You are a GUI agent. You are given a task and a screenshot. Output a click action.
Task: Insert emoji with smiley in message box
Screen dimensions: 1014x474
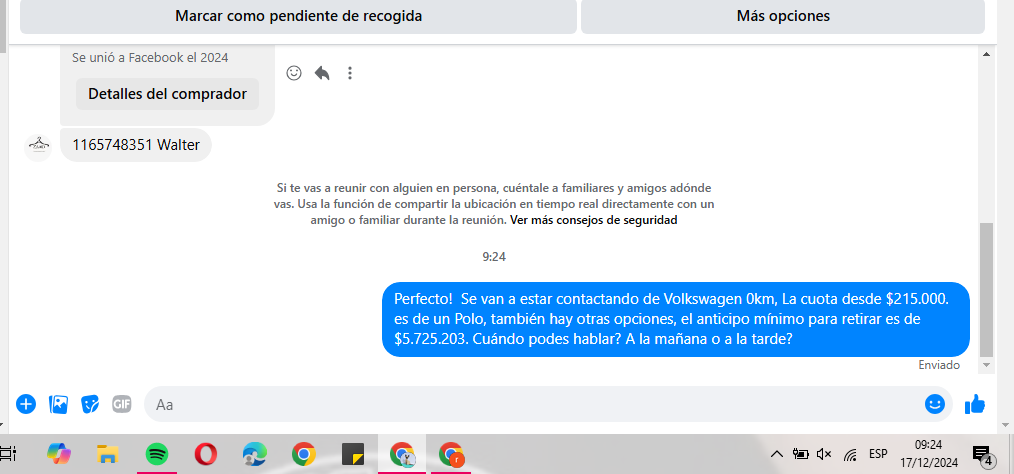tap(934, 404)
